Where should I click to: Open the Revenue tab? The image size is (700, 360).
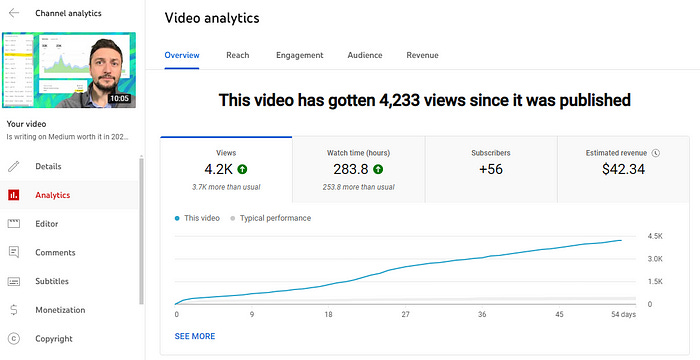click(422, 55)
